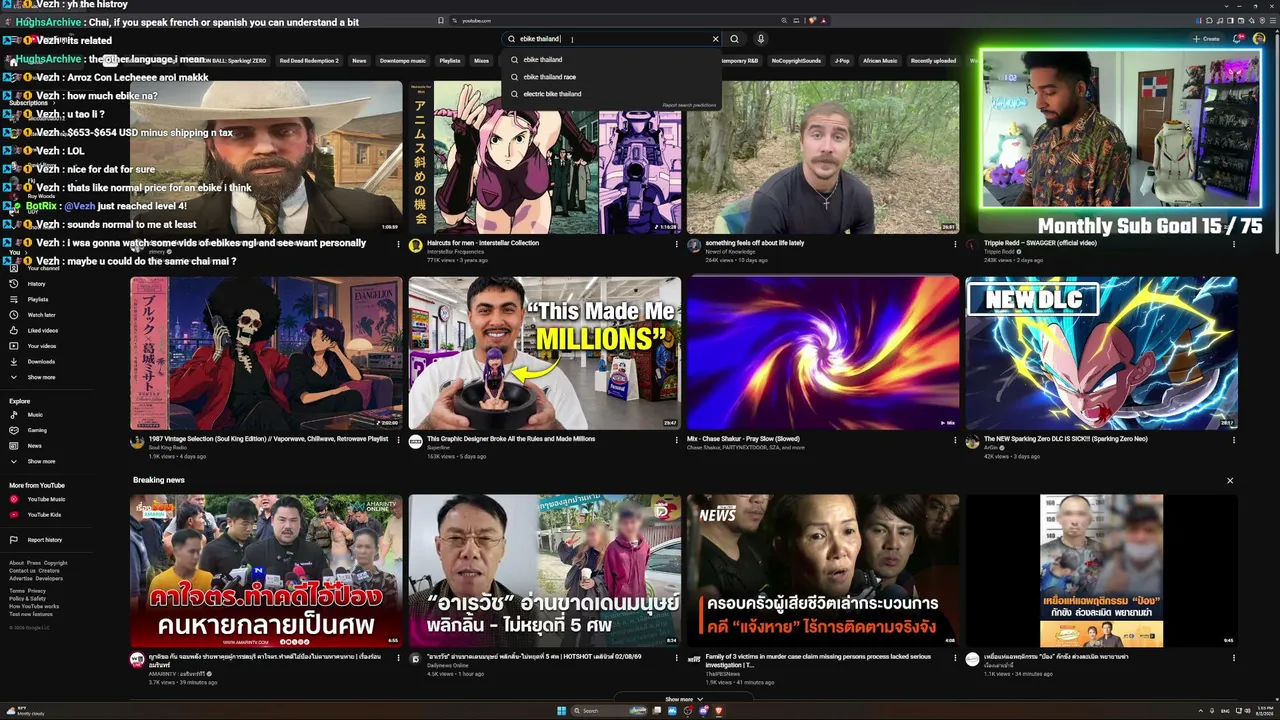Viewport: 1280px width, 720px height.
Task: Expand 'Show more' below Breaking news
Action: point(684,700)
